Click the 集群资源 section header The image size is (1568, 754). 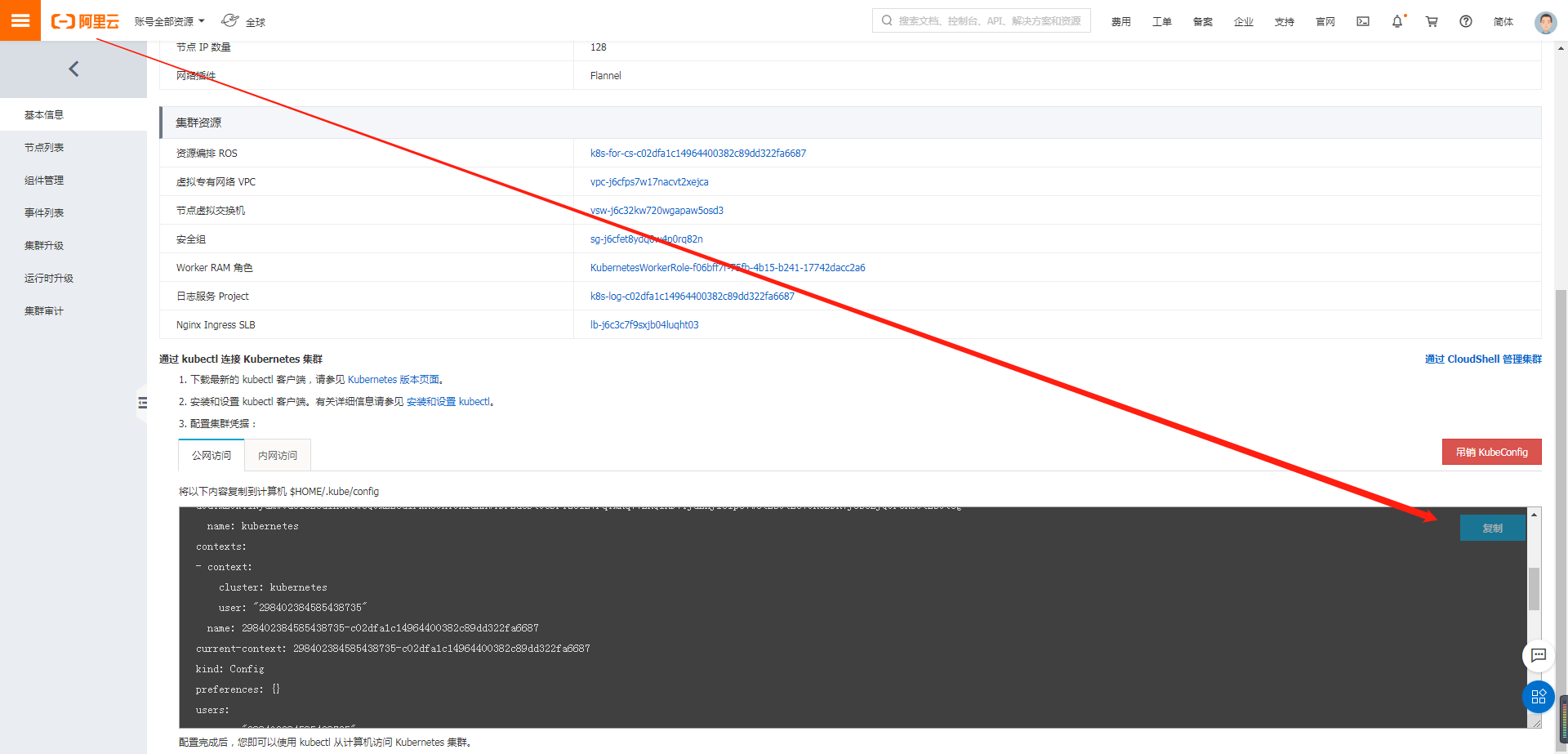point(850,123)
